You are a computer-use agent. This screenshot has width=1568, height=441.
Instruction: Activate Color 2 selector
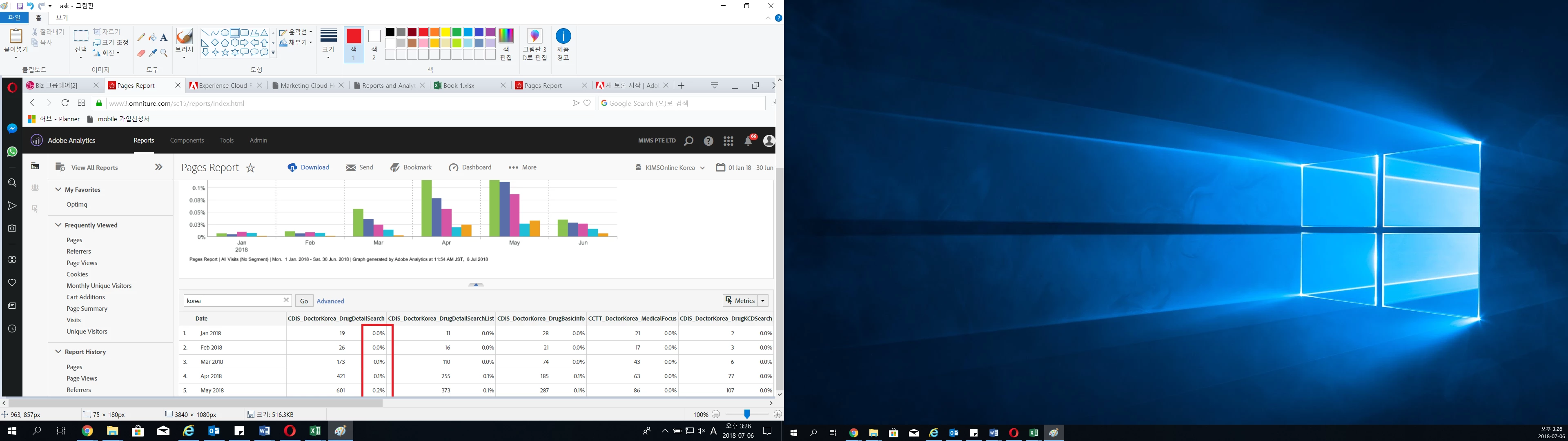[374, 44]
